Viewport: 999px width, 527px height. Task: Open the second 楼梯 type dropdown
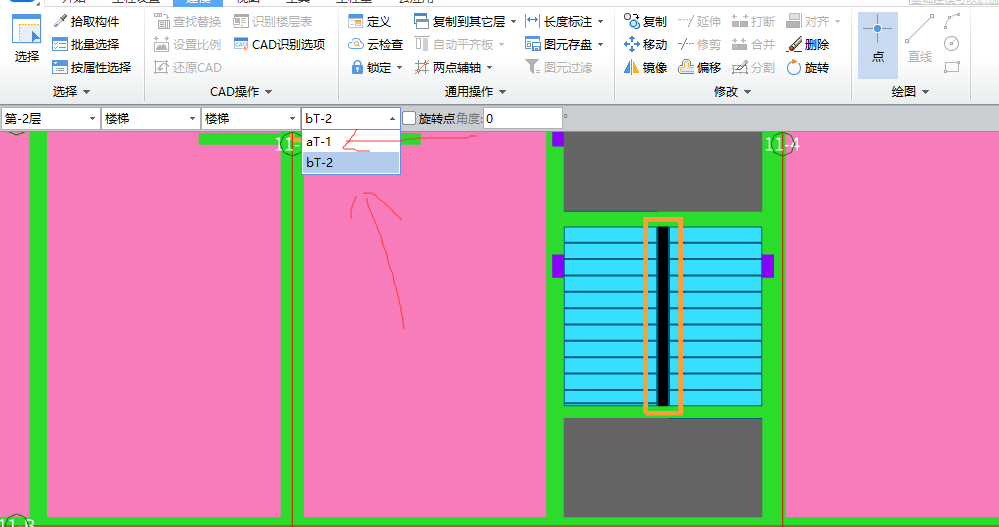[250, 119]
